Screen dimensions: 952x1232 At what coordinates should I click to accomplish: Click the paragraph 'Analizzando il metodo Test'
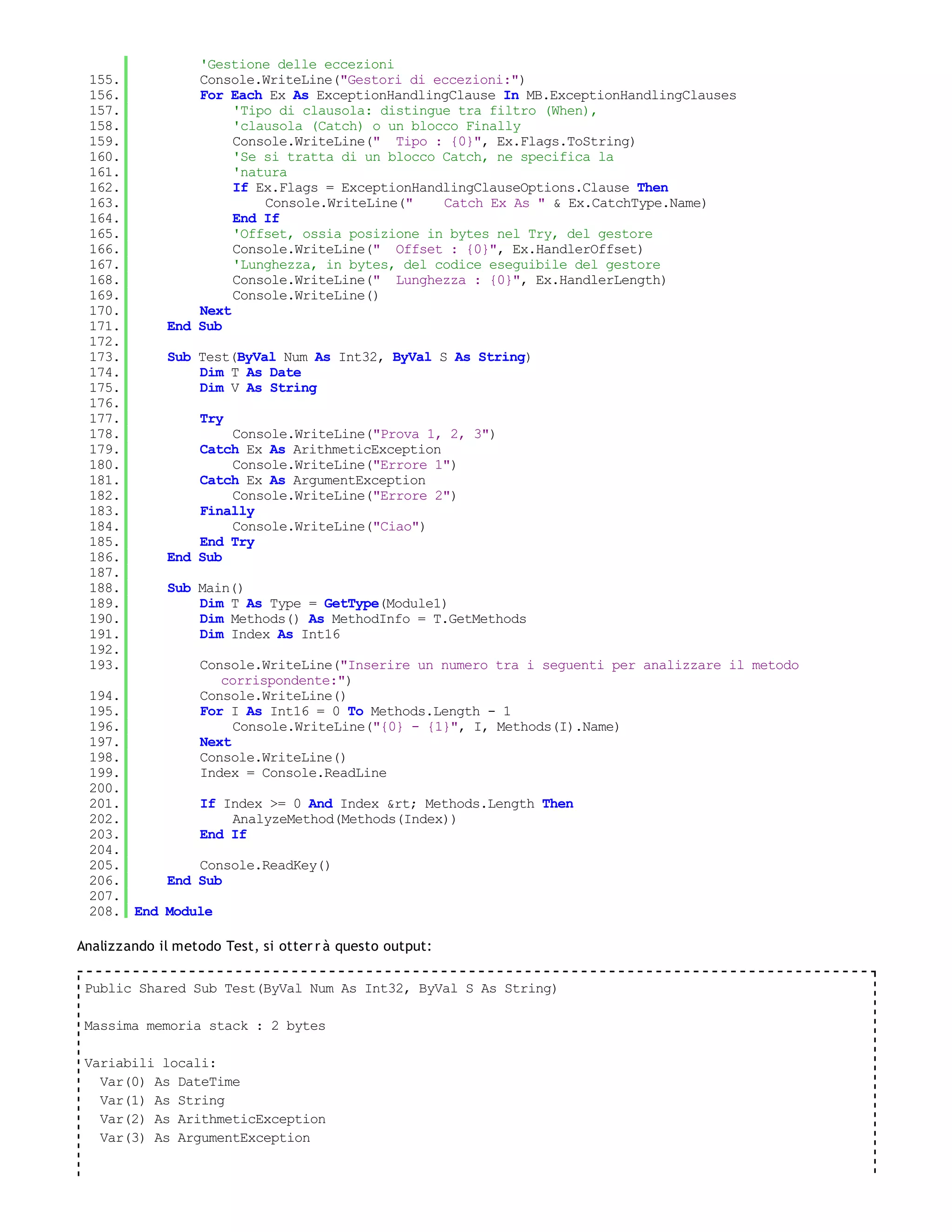click(254, 946)
